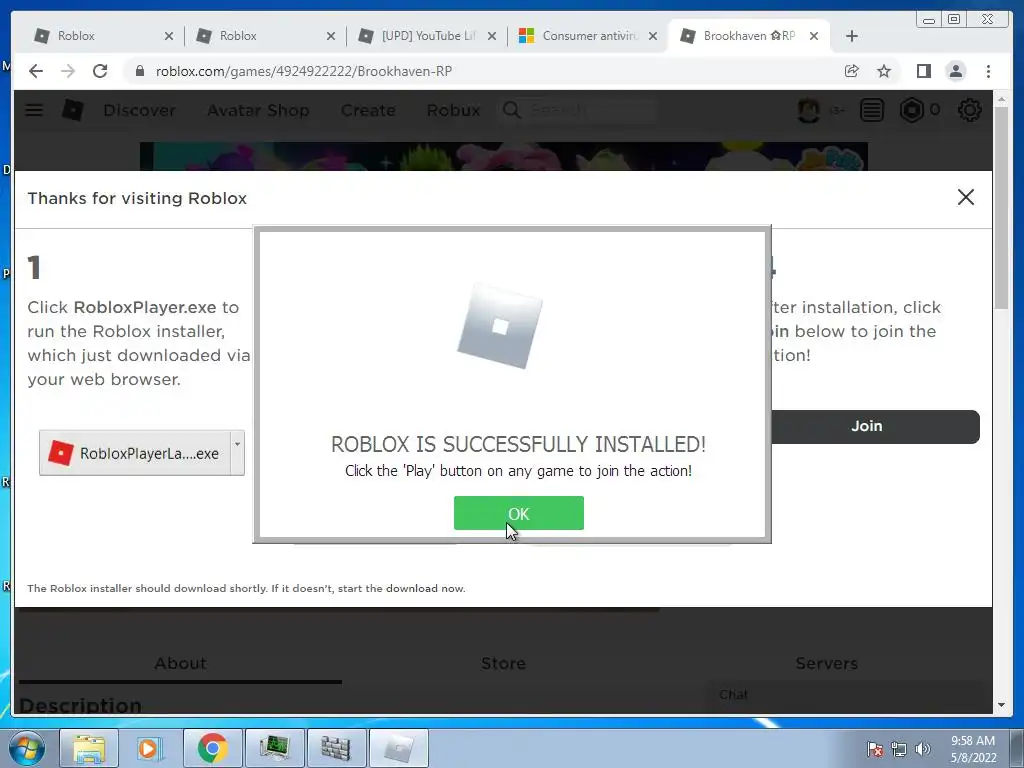Click the green OK button
This screenshot has width=1024, height=768.
point(519,513)
